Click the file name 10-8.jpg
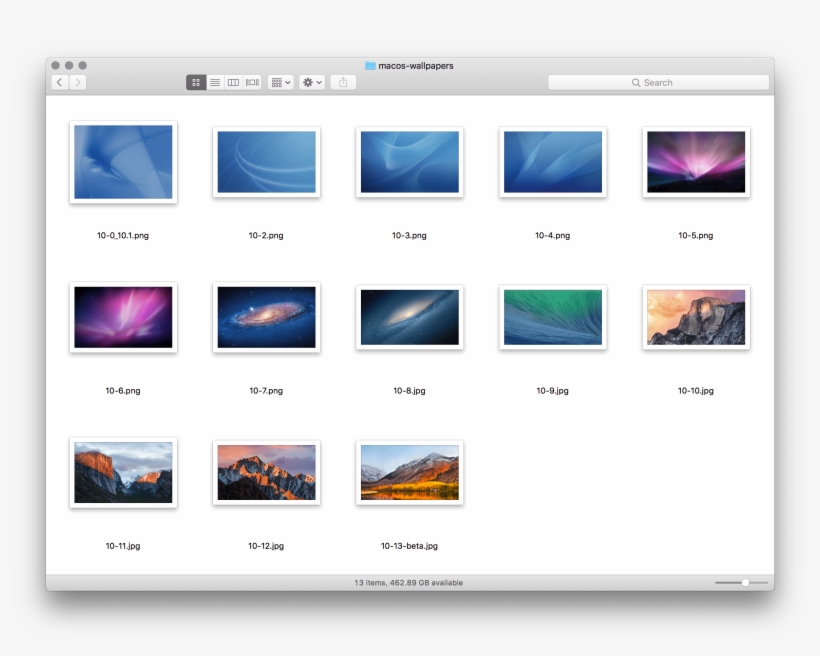820x656 pixels. click(409, 391)
